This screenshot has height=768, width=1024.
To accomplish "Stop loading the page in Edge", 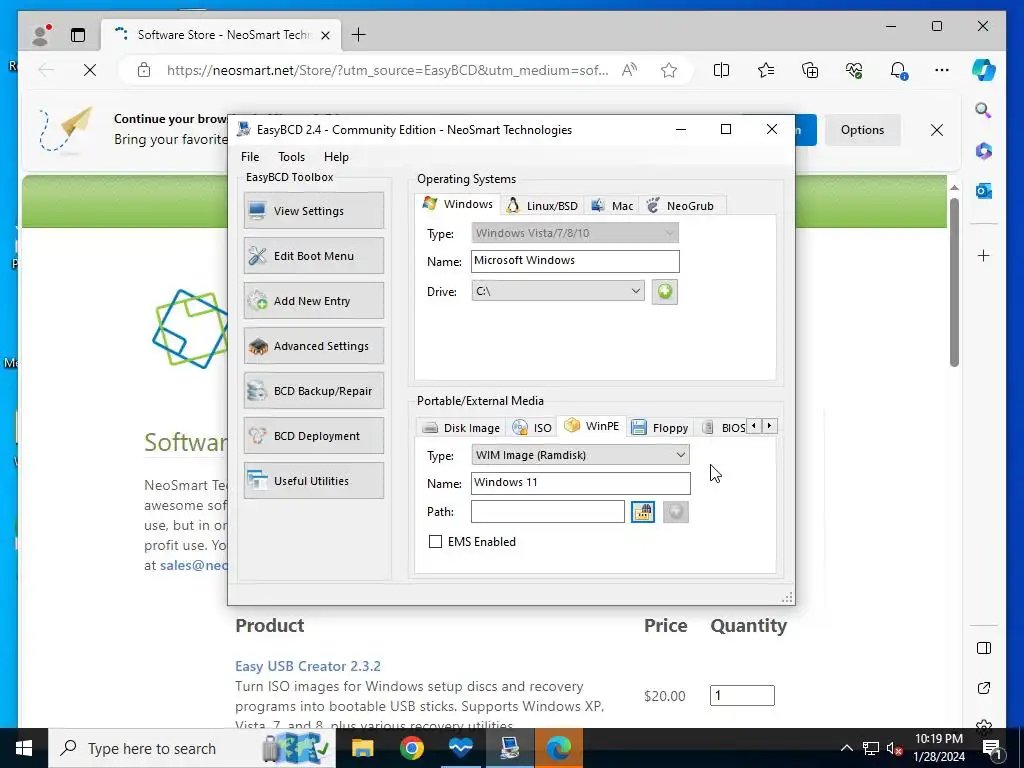I will (90, 70).
